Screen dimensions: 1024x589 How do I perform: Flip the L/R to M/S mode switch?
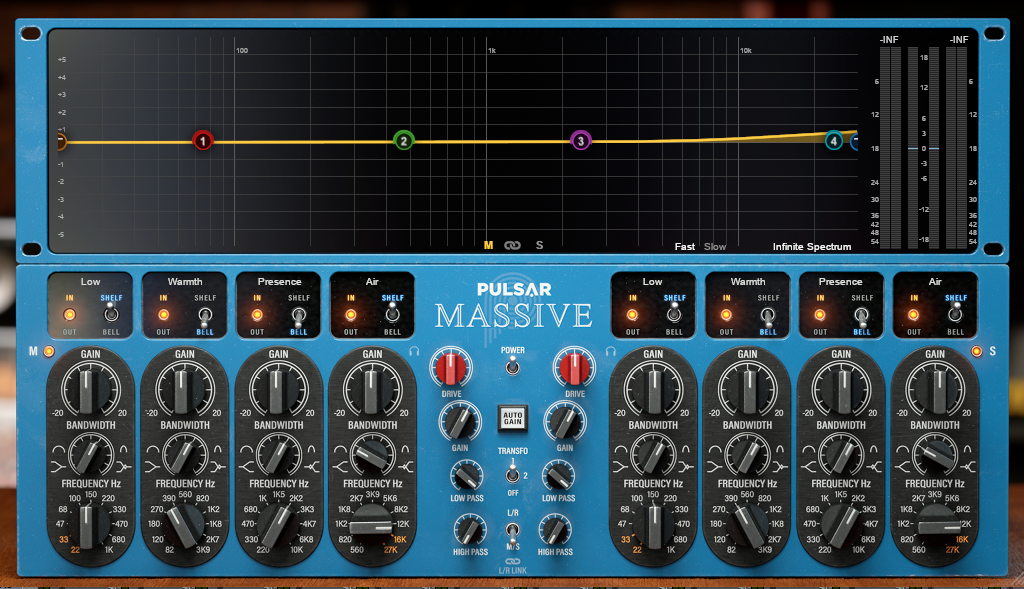(x=513, y=531)
